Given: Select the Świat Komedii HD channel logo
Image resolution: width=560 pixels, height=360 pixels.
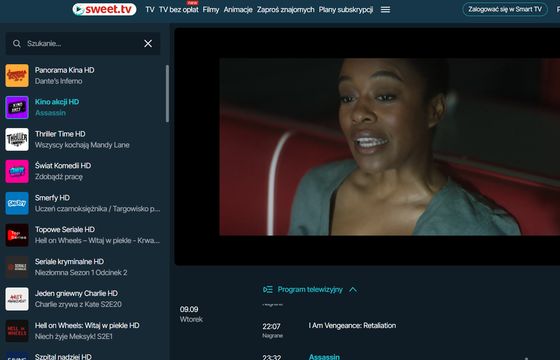Looking at the screenshot, I should click(x=17, y=171).
